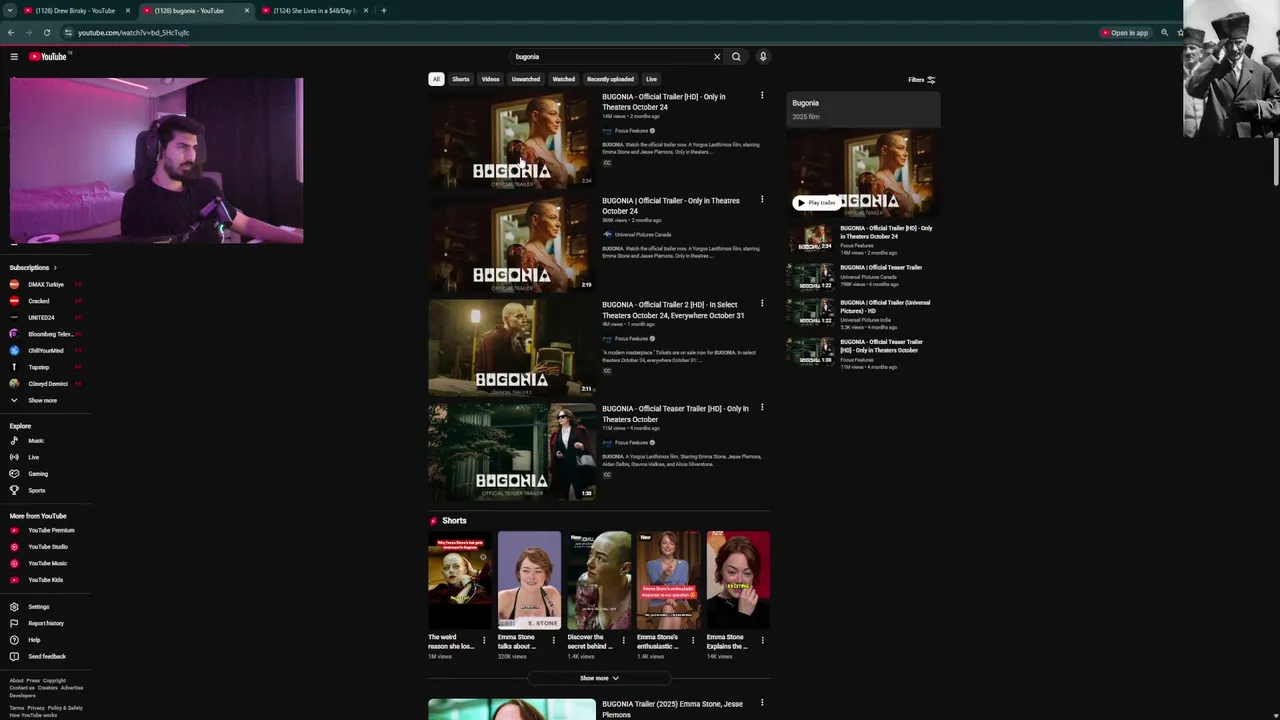The height and width of the screenshot is (720, 1280).
Task: Select the Live filter chip
Action: pos(651,79)
